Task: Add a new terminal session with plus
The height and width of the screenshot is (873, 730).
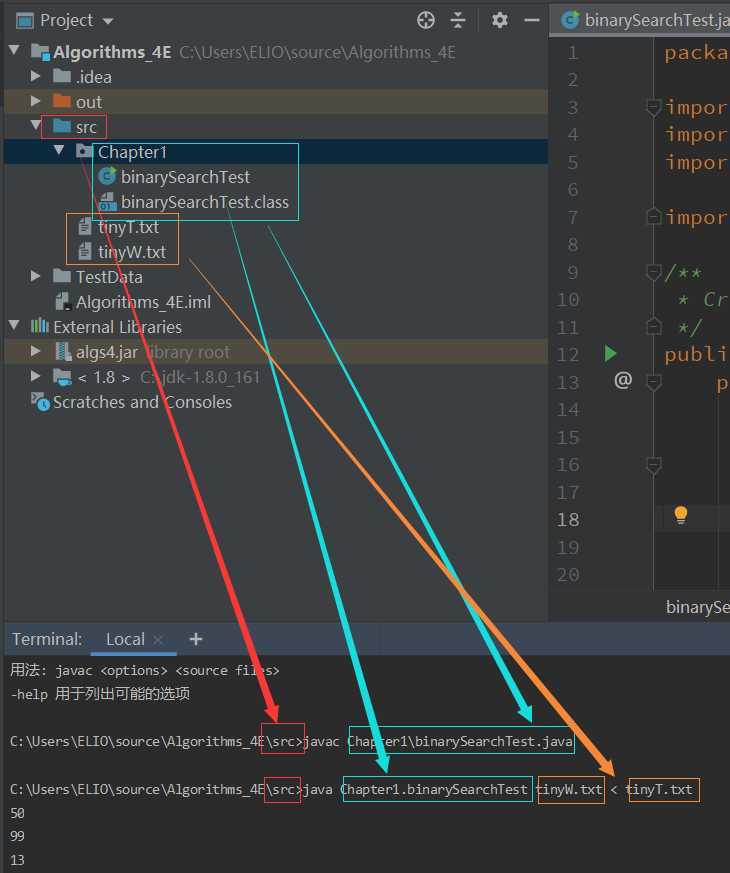Action: [195, 639]
